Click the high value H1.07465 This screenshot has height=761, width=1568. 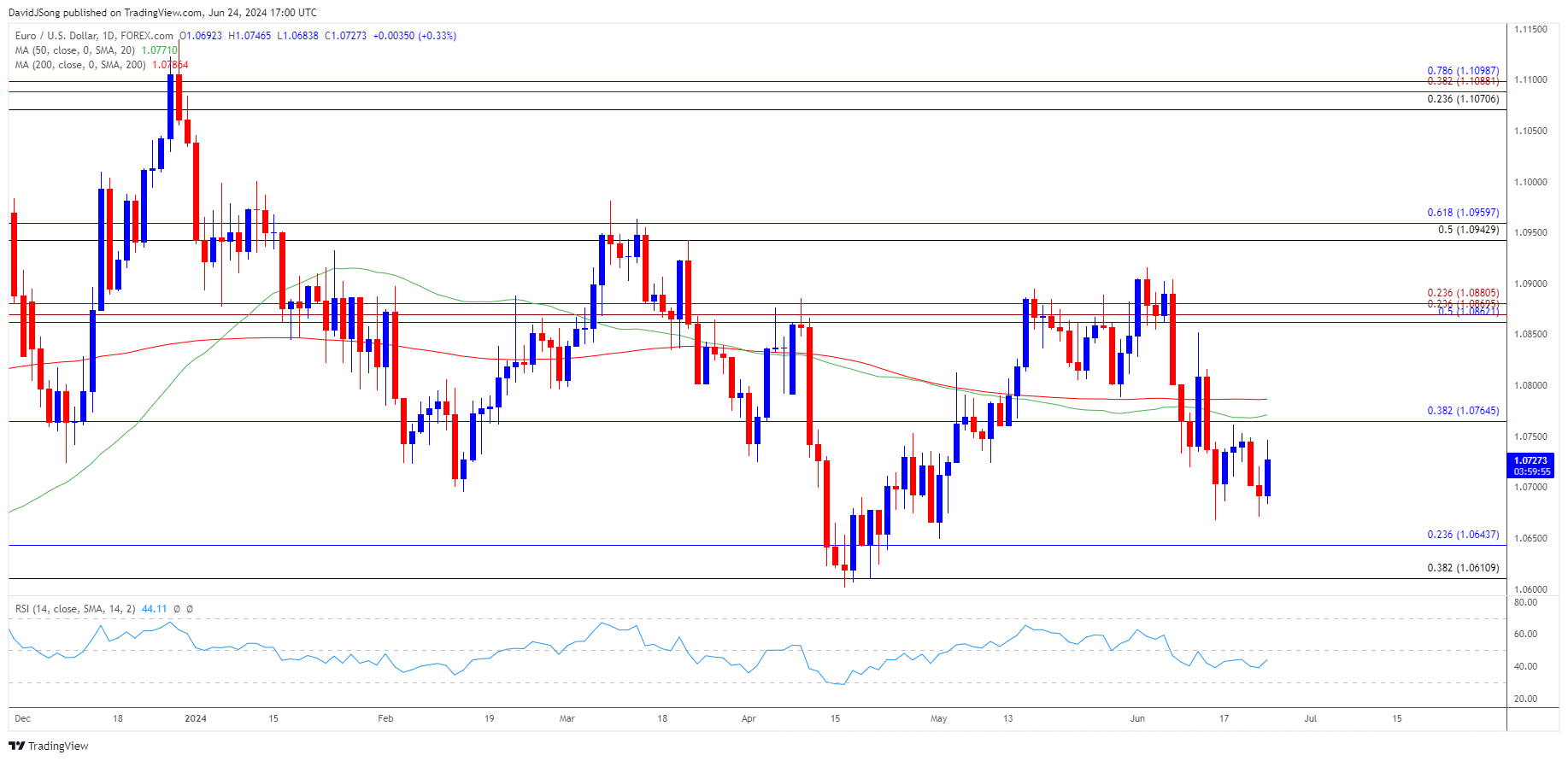coord(250,36)
